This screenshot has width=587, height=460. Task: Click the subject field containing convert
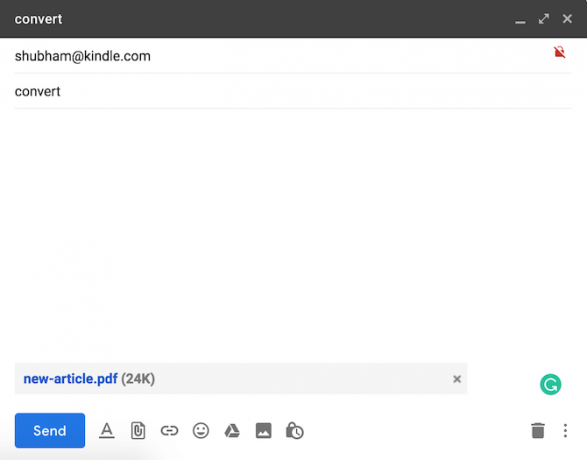[293, 91]
